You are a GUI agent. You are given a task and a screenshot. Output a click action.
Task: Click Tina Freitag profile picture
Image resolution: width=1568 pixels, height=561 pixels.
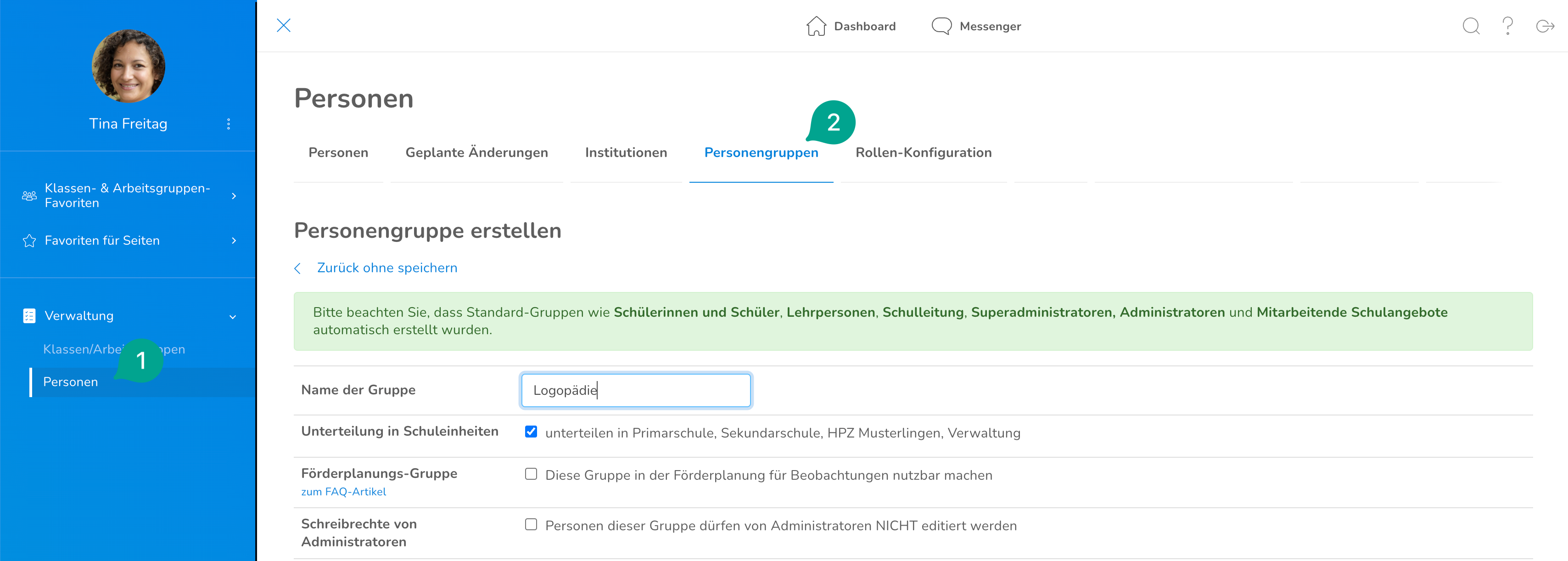[x=129, y=66]
